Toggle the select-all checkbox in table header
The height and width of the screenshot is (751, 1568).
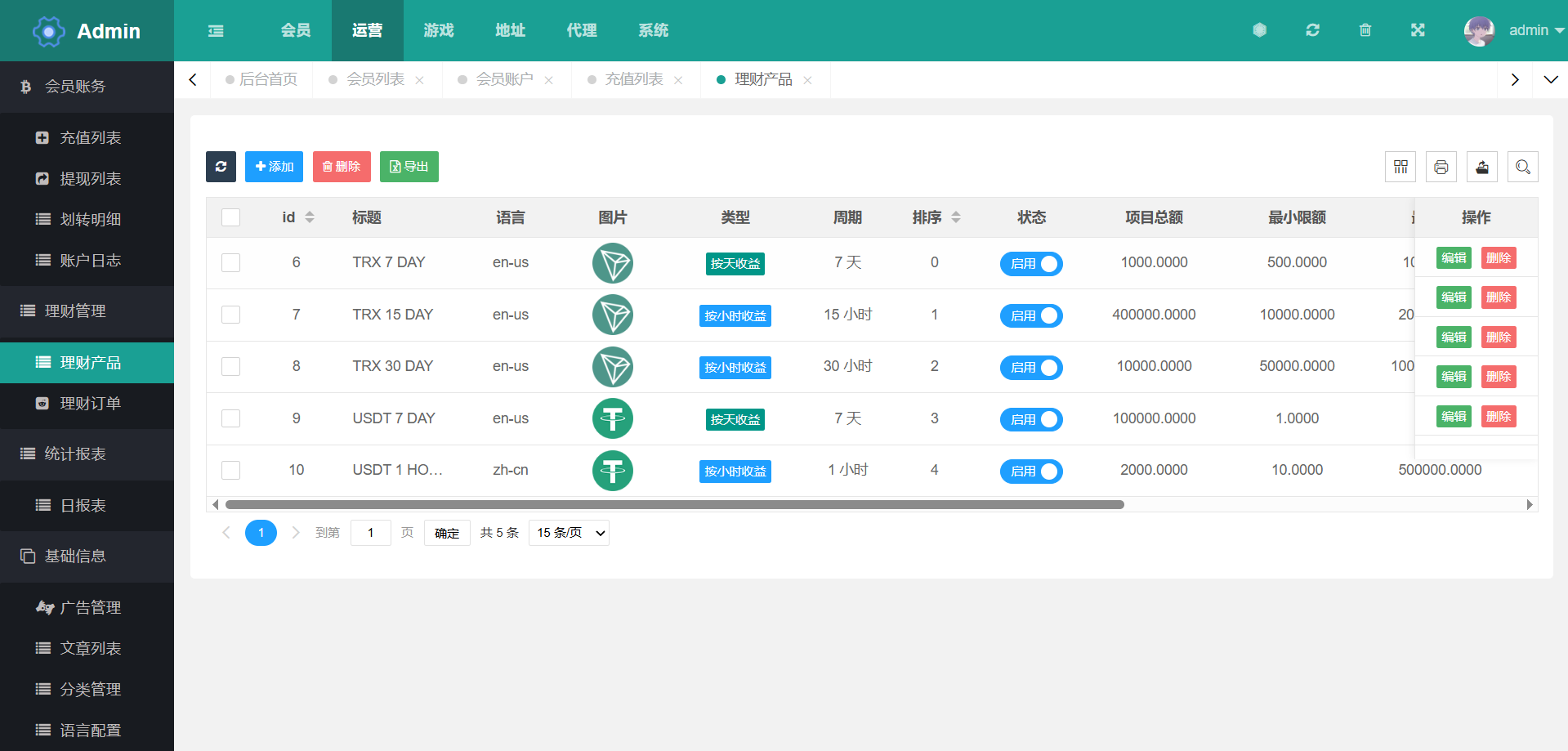click(x=231, y=217)
